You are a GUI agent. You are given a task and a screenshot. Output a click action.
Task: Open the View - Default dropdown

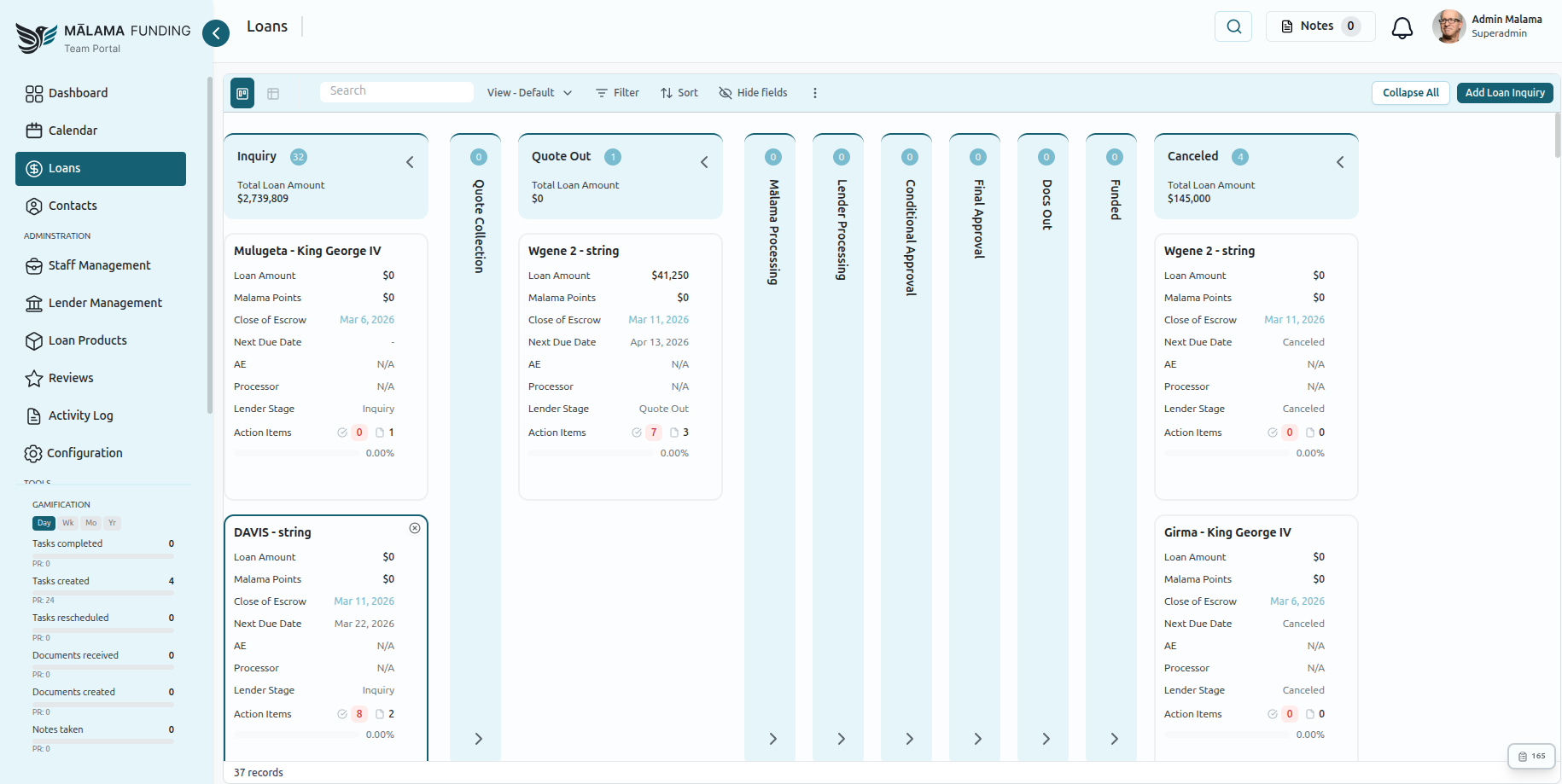[x=528, y=92]
